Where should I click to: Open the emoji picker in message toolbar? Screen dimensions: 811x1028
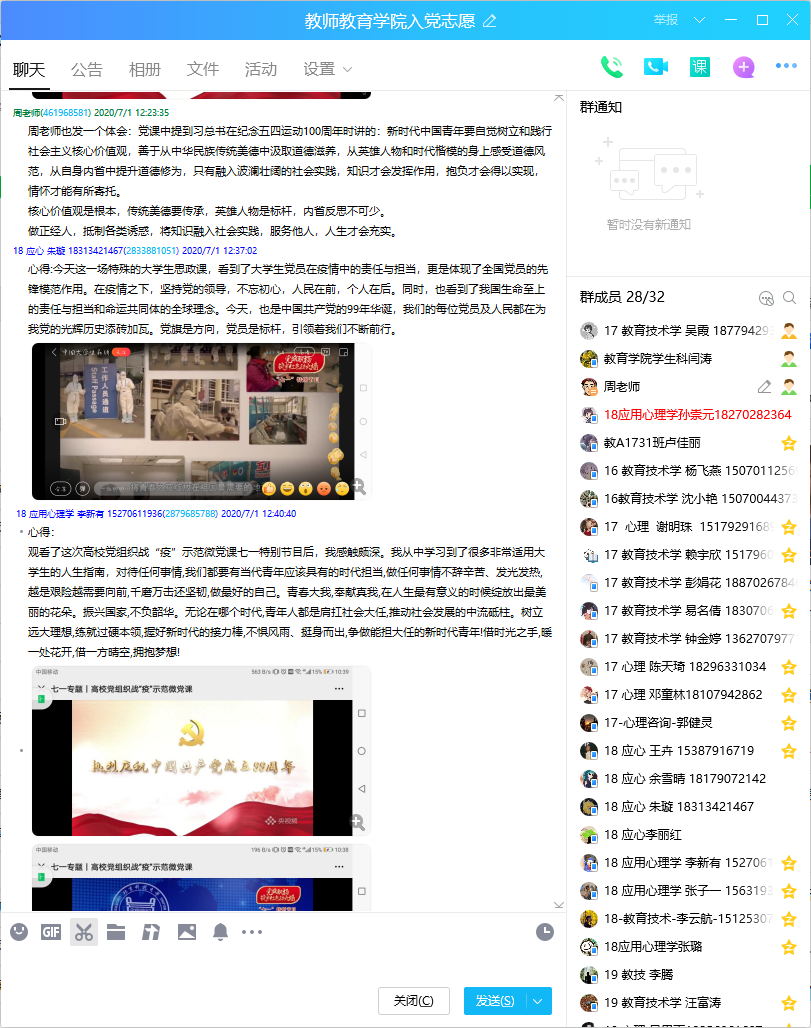tap(19, 932)
